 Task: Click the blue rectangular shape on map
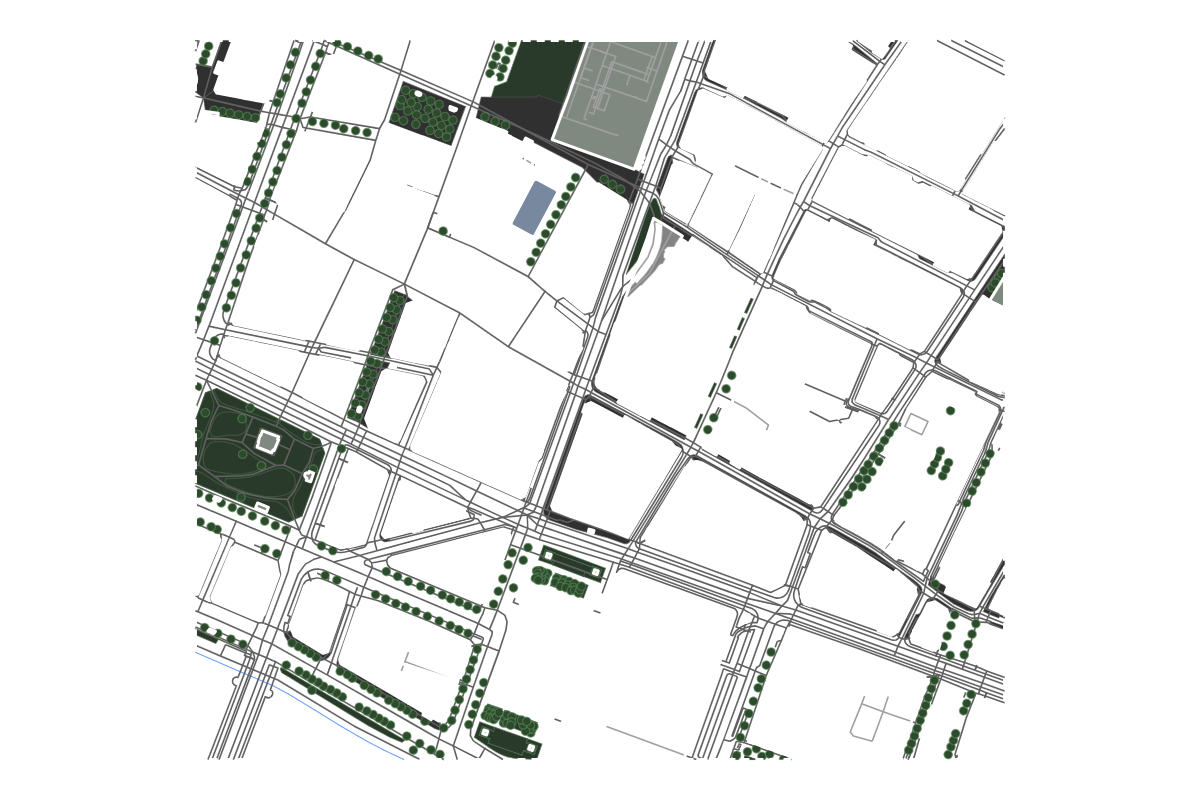pos(534,207)
